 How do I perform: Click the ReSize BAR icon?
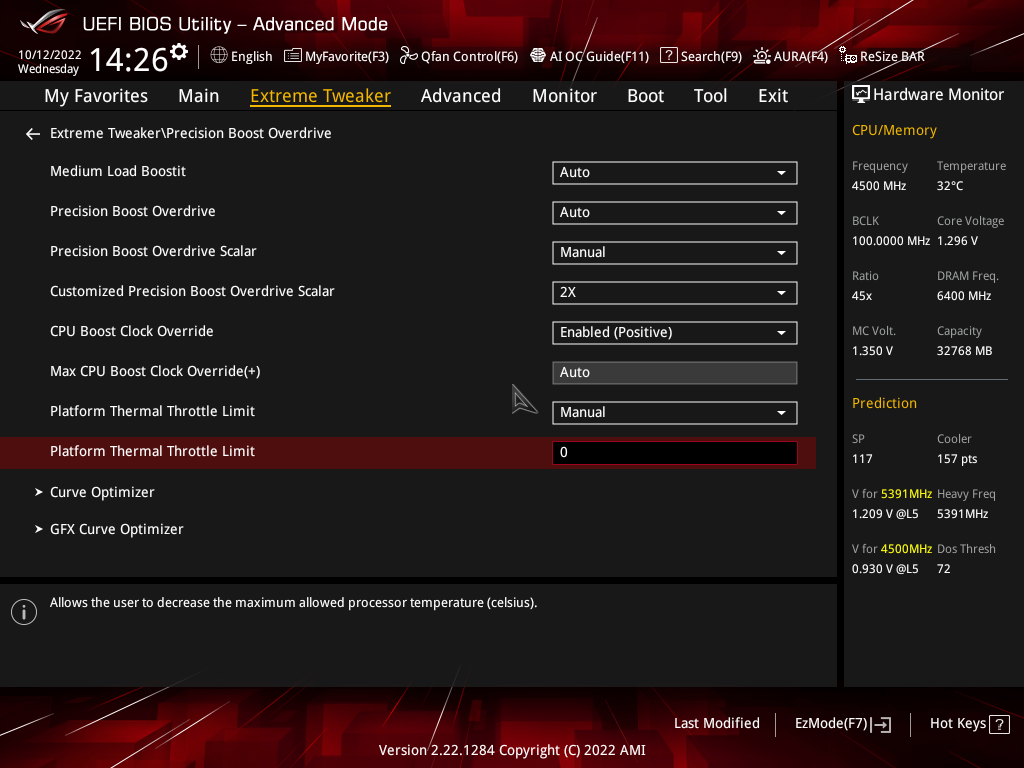(848, 56)
